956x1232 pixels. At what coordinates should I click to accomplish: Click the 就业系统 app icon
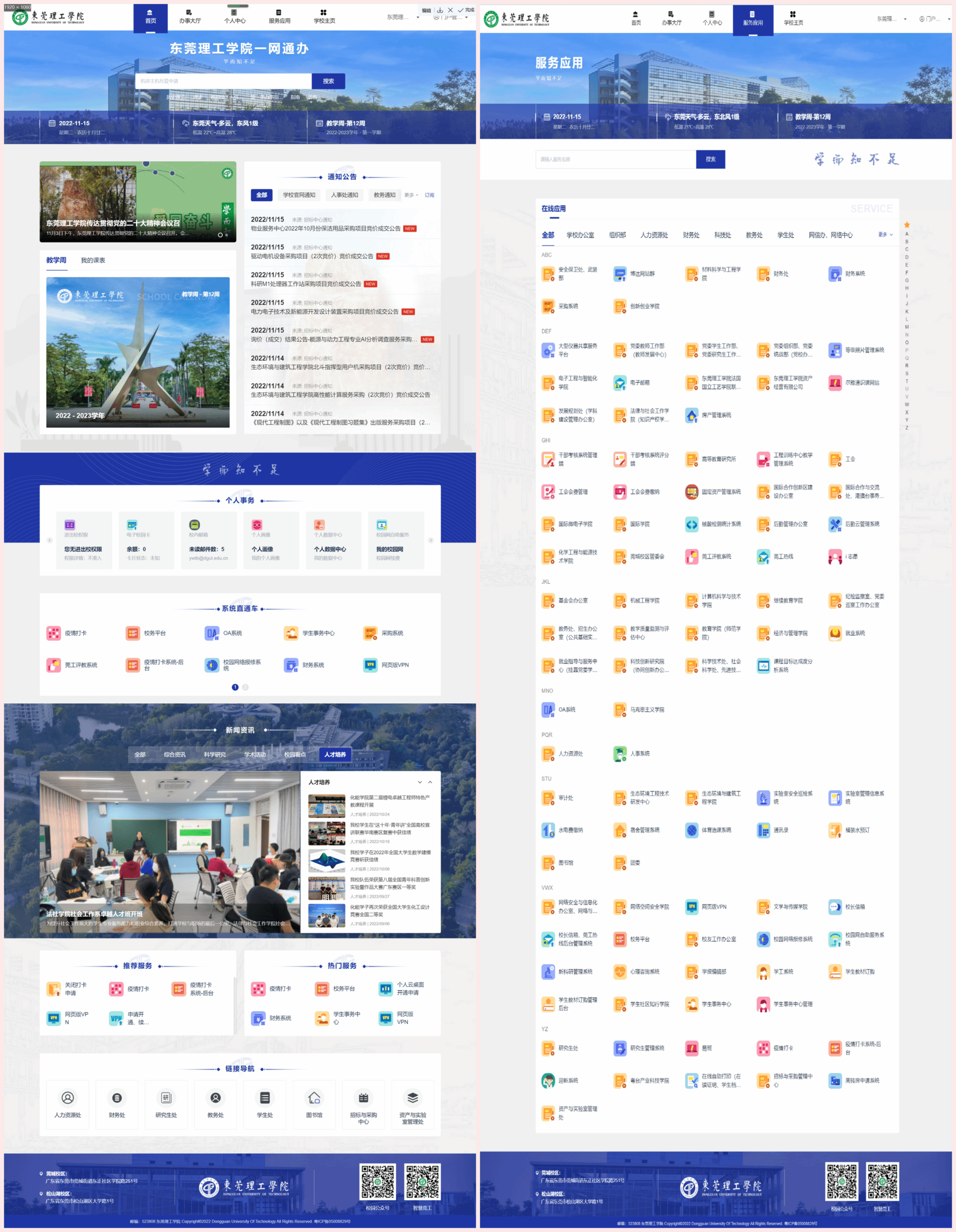tap(835, 633)
